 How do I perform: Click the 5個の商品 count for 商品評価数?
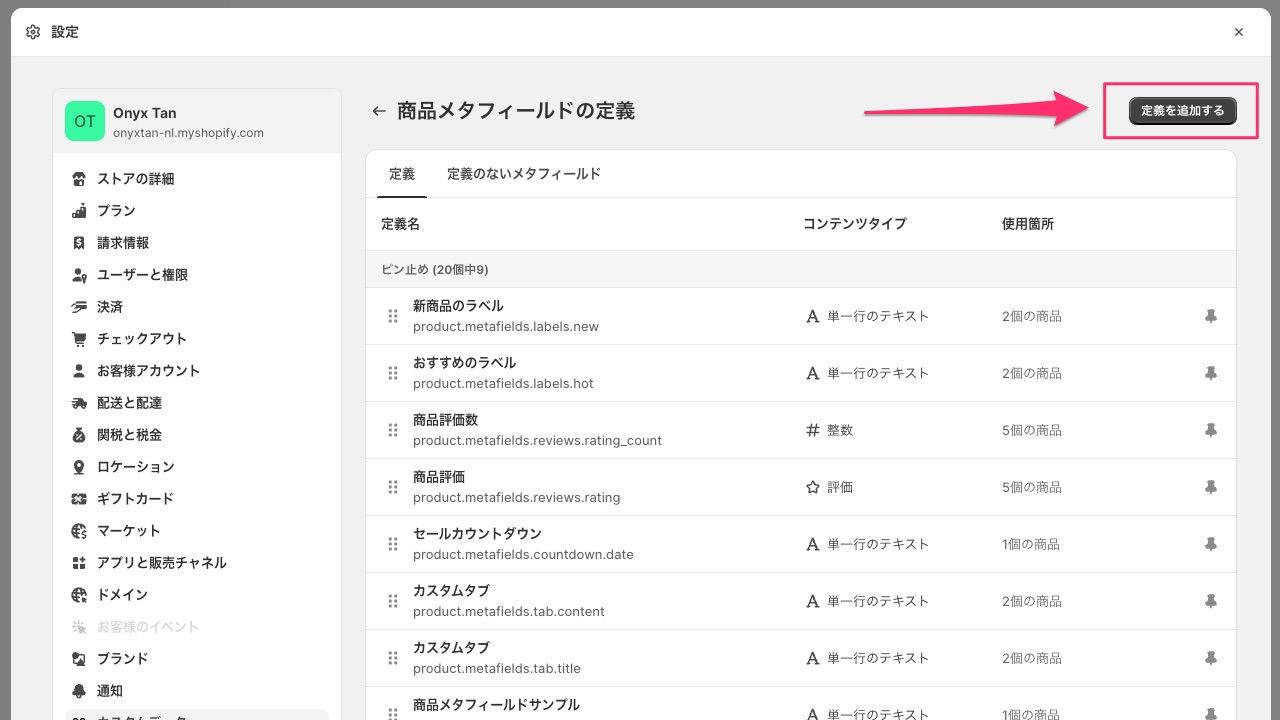click(1032, 430)
